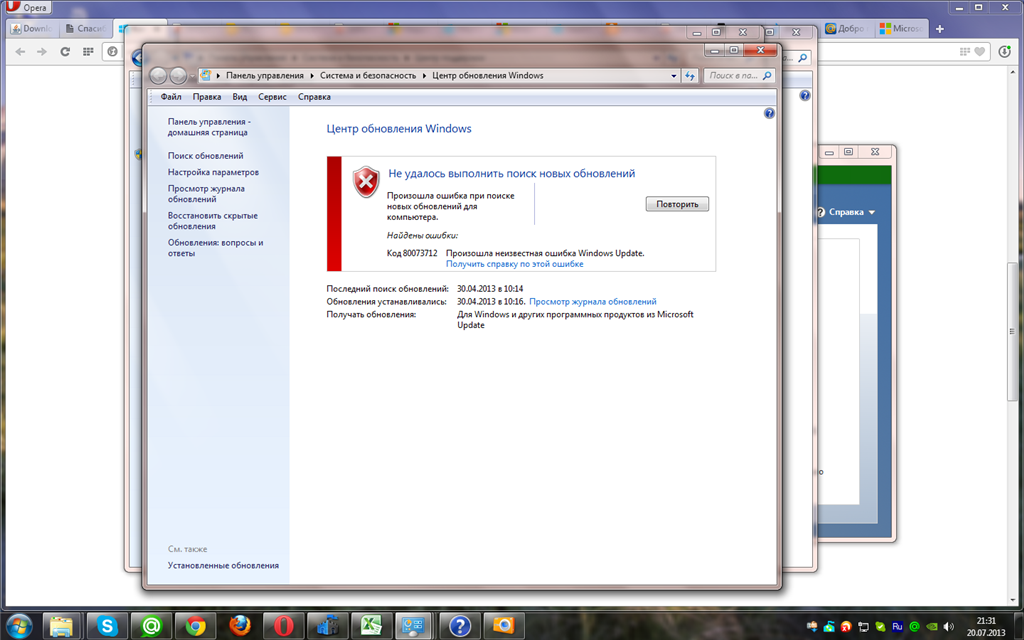Open Поиск обновлений in sidebar
1024x640 pixels.
point(205,156)
